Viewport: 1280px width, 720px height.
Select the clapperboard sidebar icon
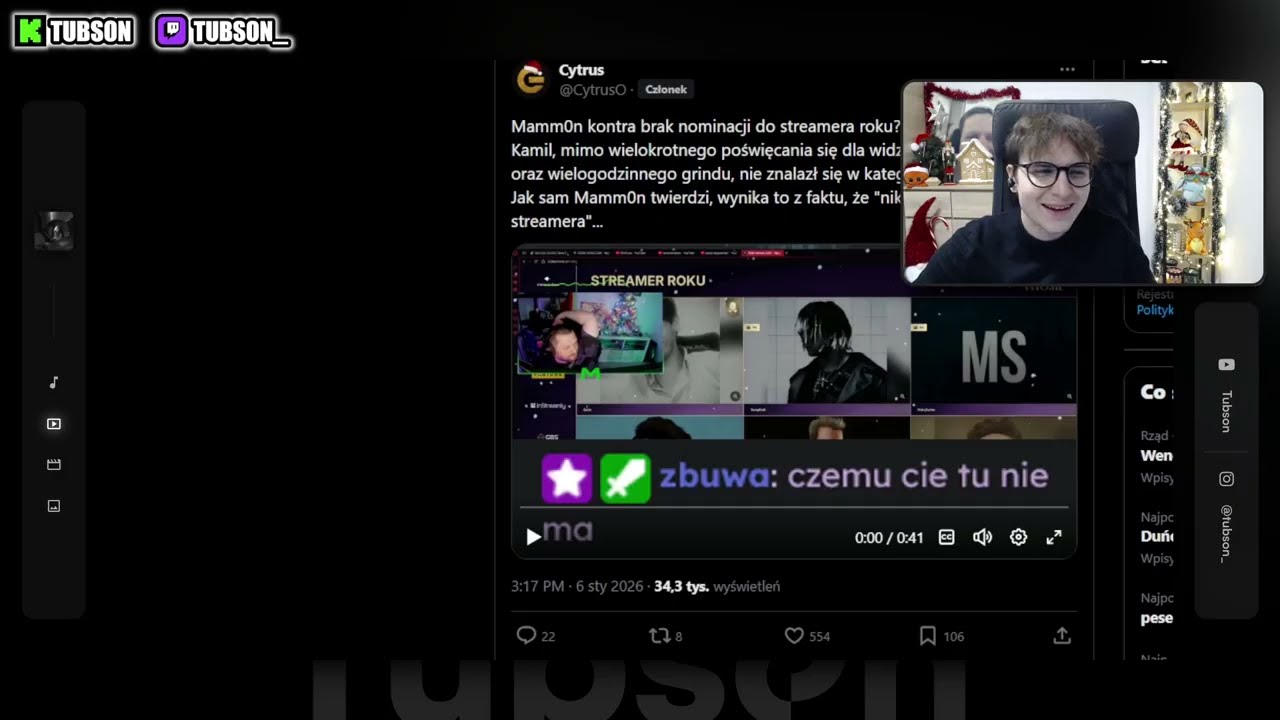click(x=54, y=465)
